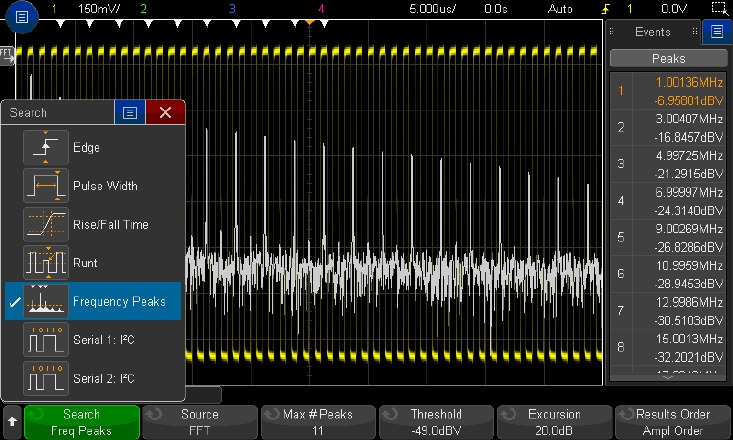The image size is (733, 440).
Task: Open the Search Freq Peaks softkey
Action: 82,422
